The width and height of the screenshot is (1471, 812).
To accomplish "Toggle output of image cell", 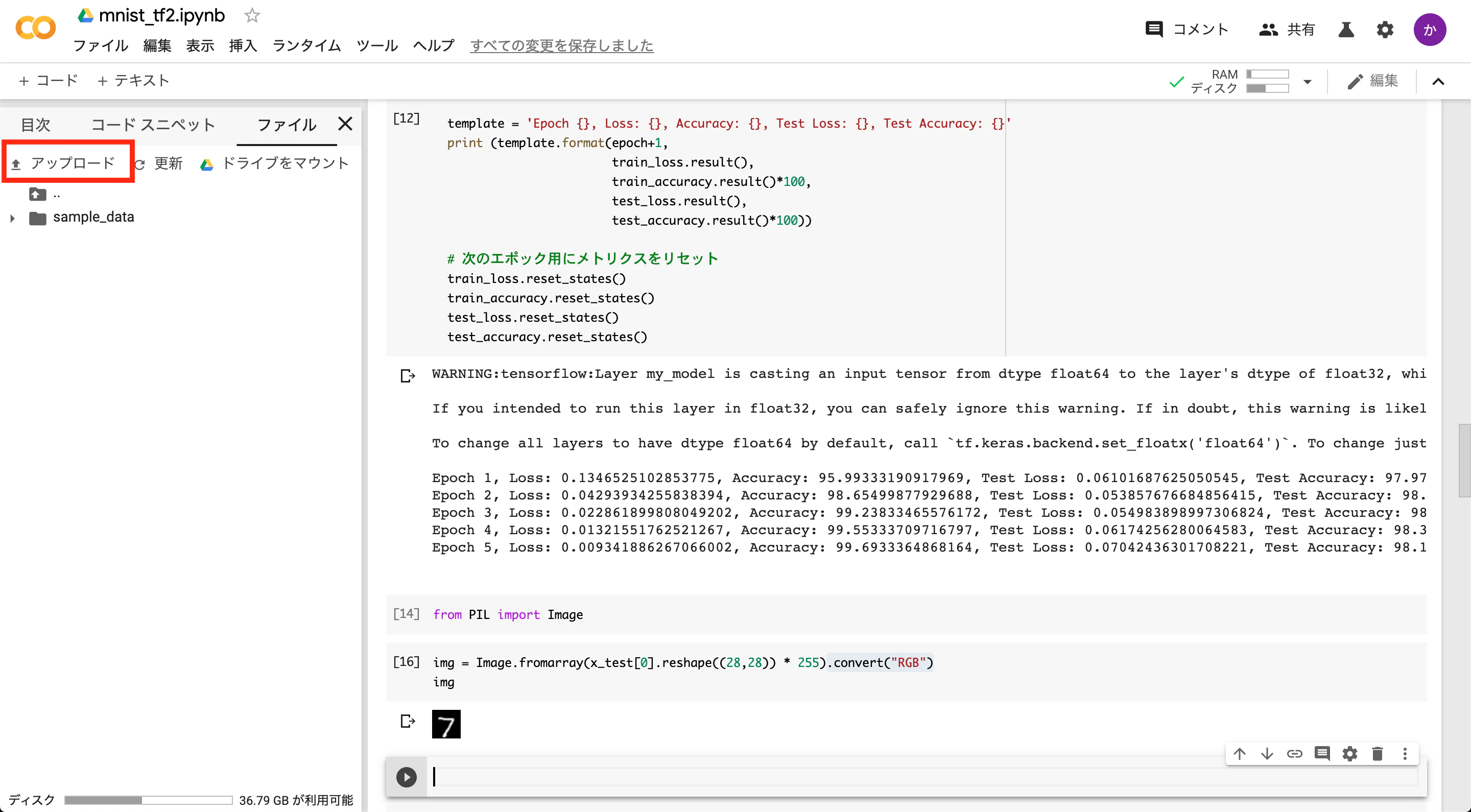I will 407,721.
